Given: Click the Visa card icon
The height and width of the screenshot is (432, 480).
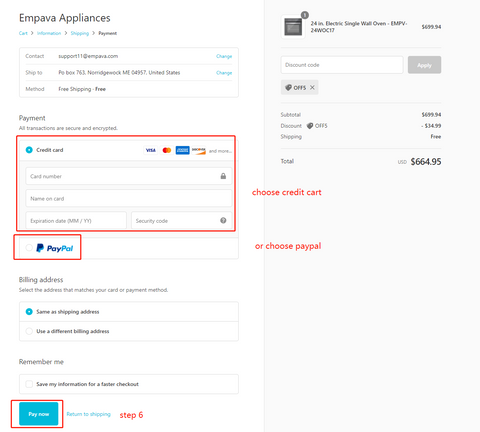Looking at the screenshot, I should point(151,150).
